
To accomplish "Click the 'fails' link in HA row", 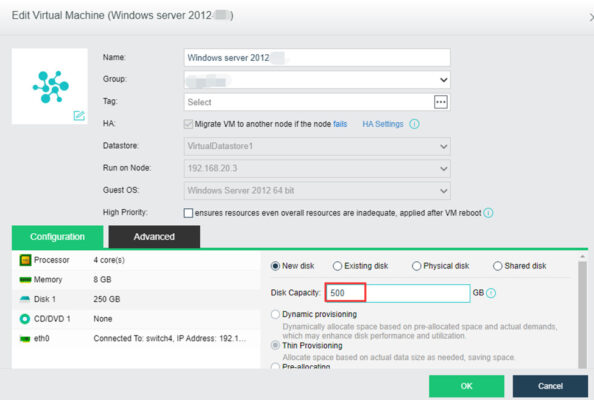I will tap(340, 124).
